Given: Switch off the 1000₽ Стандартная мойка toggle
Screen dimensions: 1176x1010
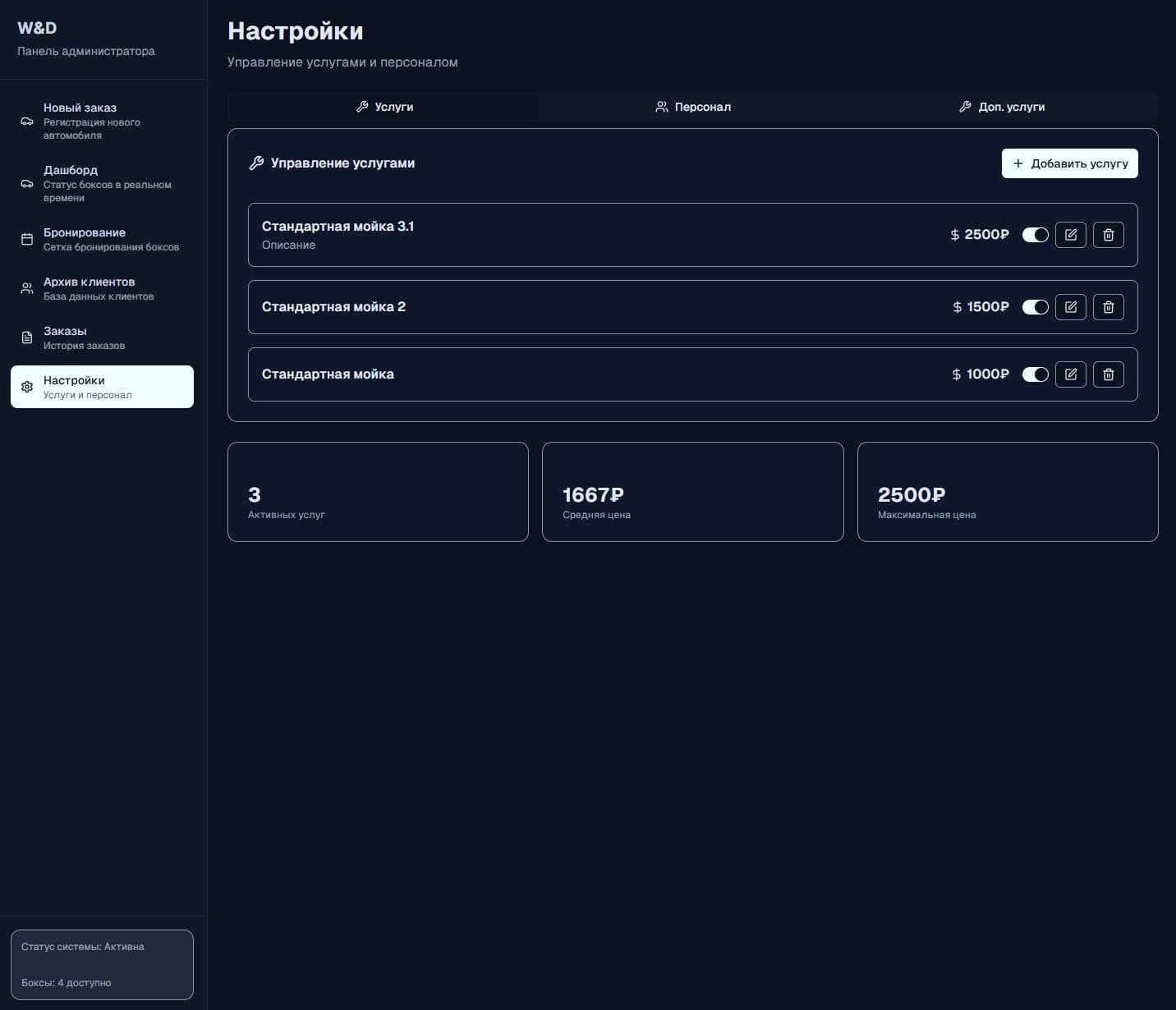Looking at the screenshot, I should click(1035, 374).
